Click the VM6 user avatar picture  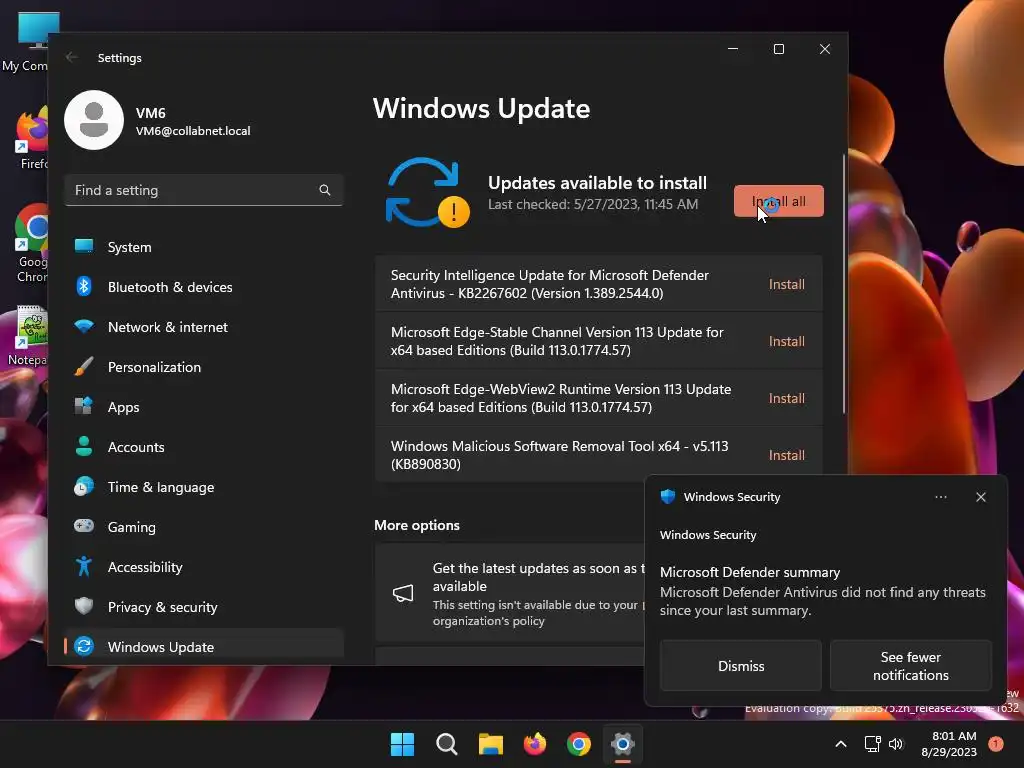point(94,120)
